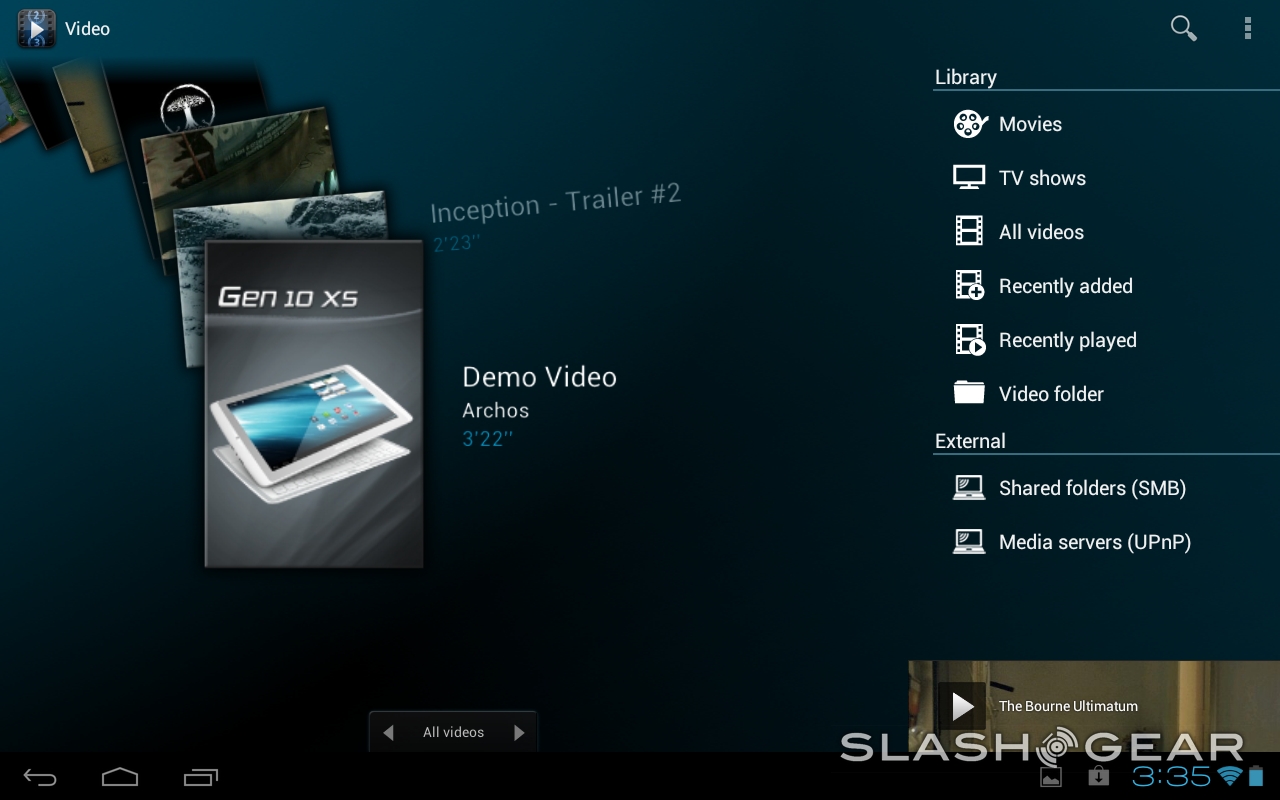Click The Bourne Ultimatum title text
Screen dimensions: 1280x800
point(1068,706)
